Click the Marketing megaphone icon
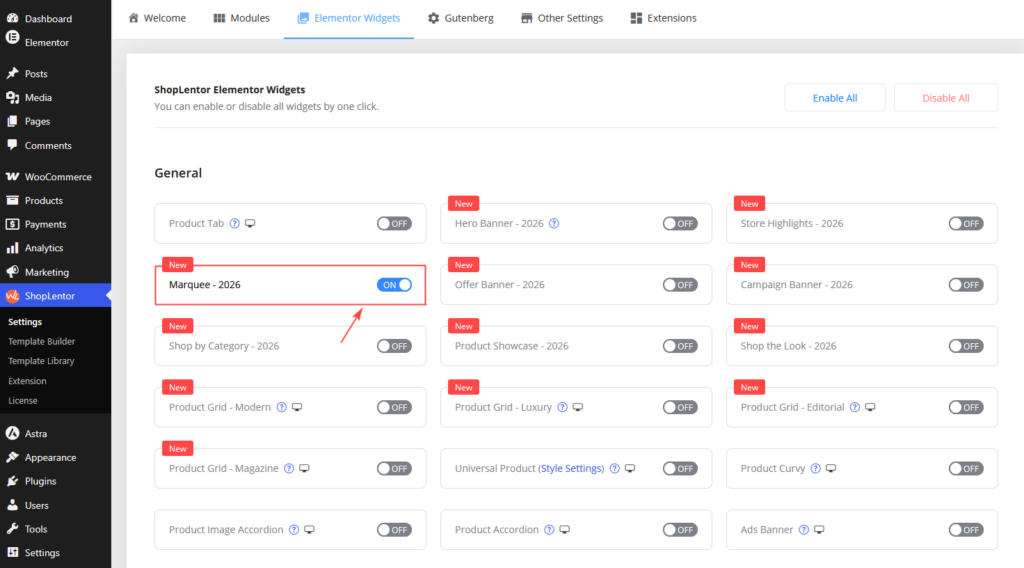 12,272
